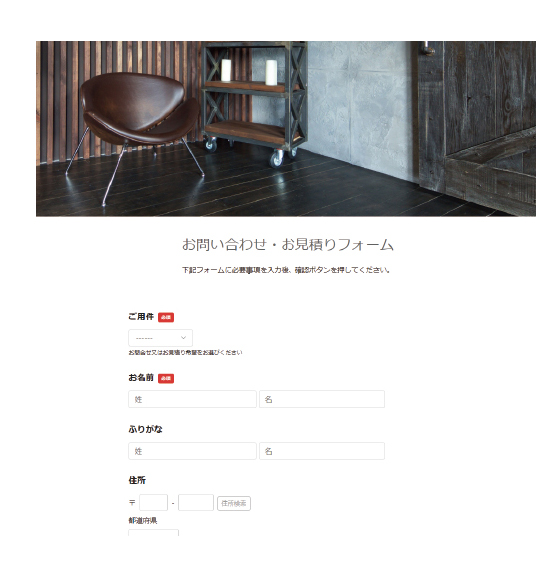Select the second postal code box
The height and width of the screenshot is (566, 536).
coord(196,503)
